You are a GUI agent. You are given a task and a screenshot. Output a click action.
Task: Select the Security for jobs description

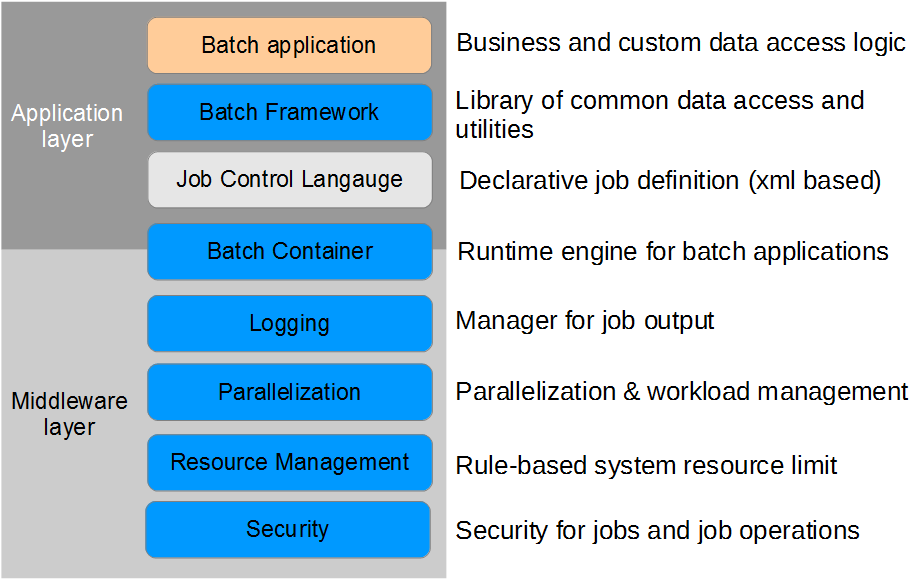pyautogui.click(x=657, y=531)
